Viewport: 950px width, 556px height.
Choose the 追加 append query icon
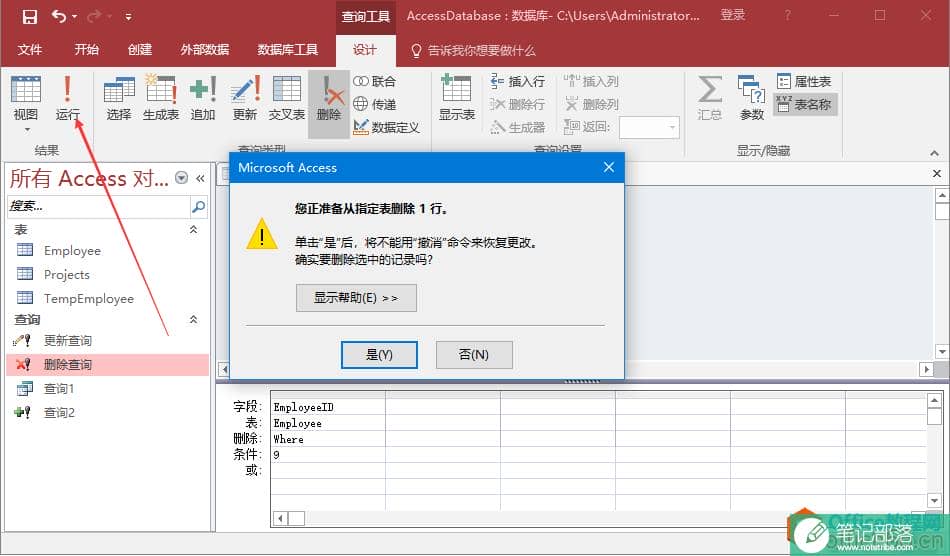click(x=203, y=98)
